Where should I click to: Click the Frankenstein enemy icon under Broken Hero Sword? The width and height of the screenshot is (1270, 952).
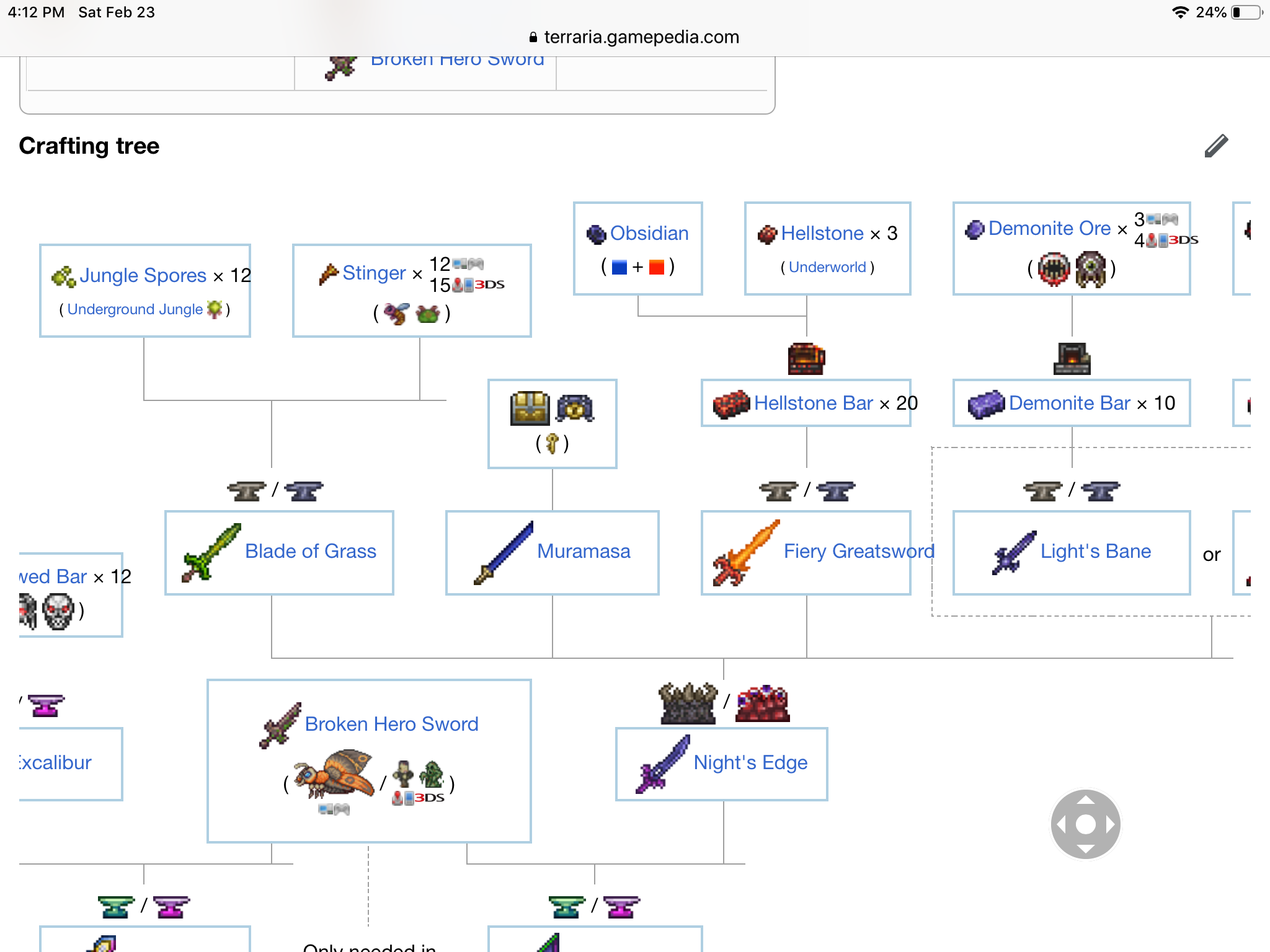pos(404,773)
